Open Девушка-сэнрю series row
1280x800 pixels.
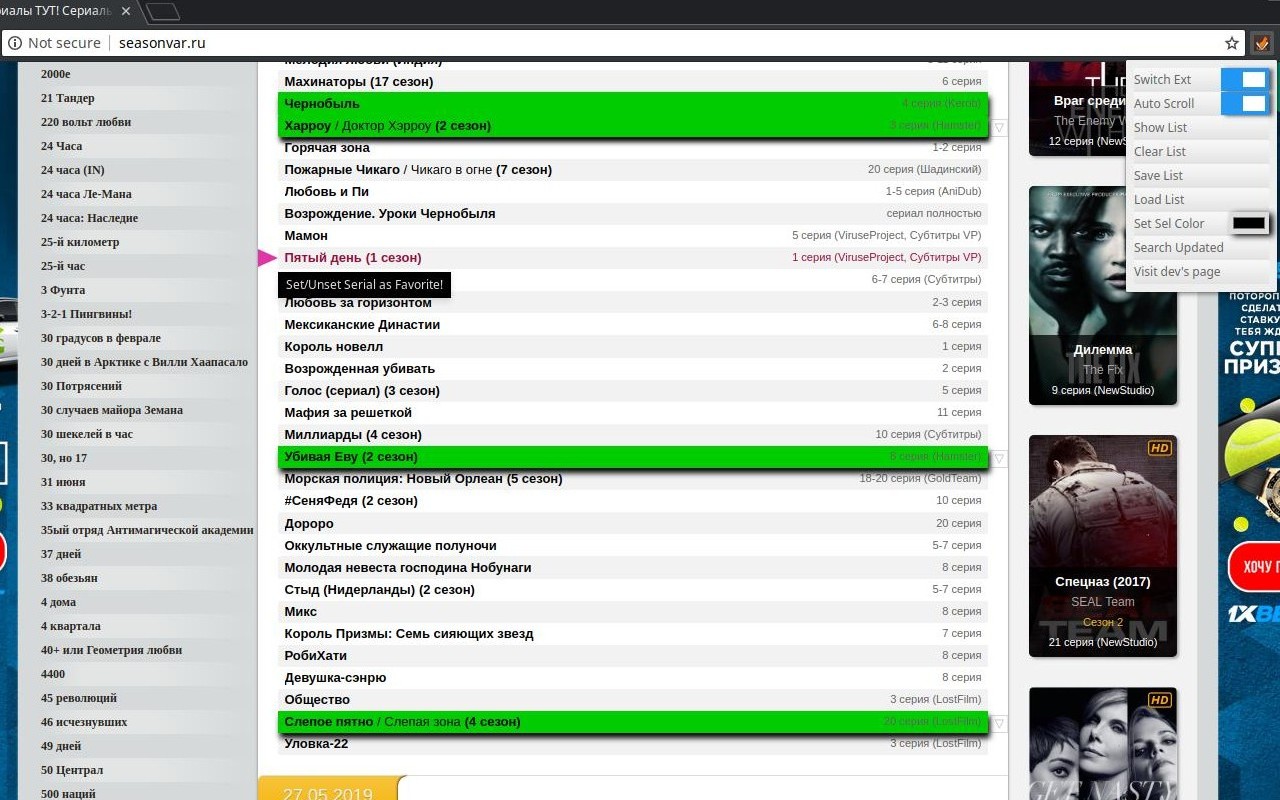(632, 677)
